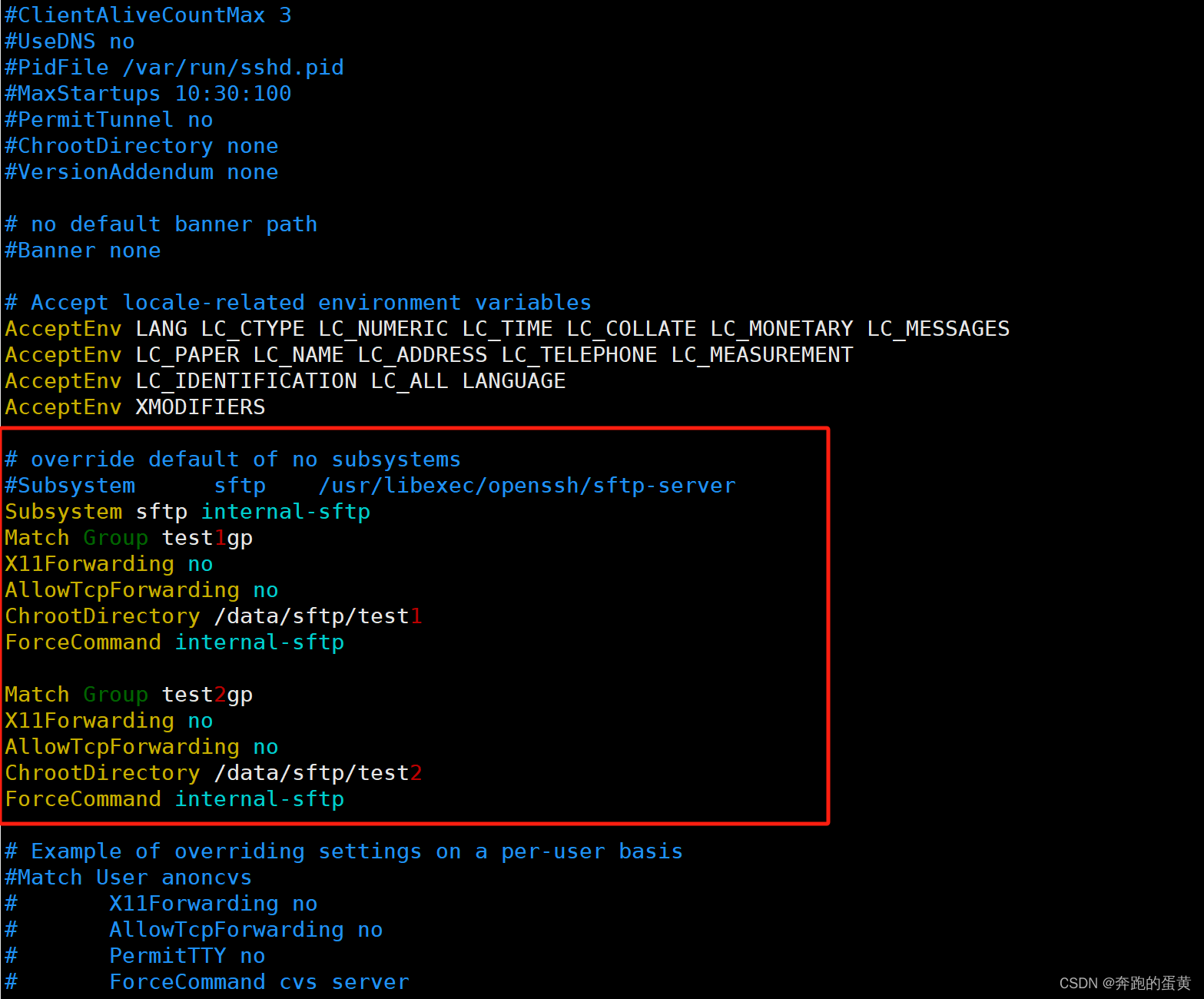Select the #UseDNS no line

[x=68, y=41]
